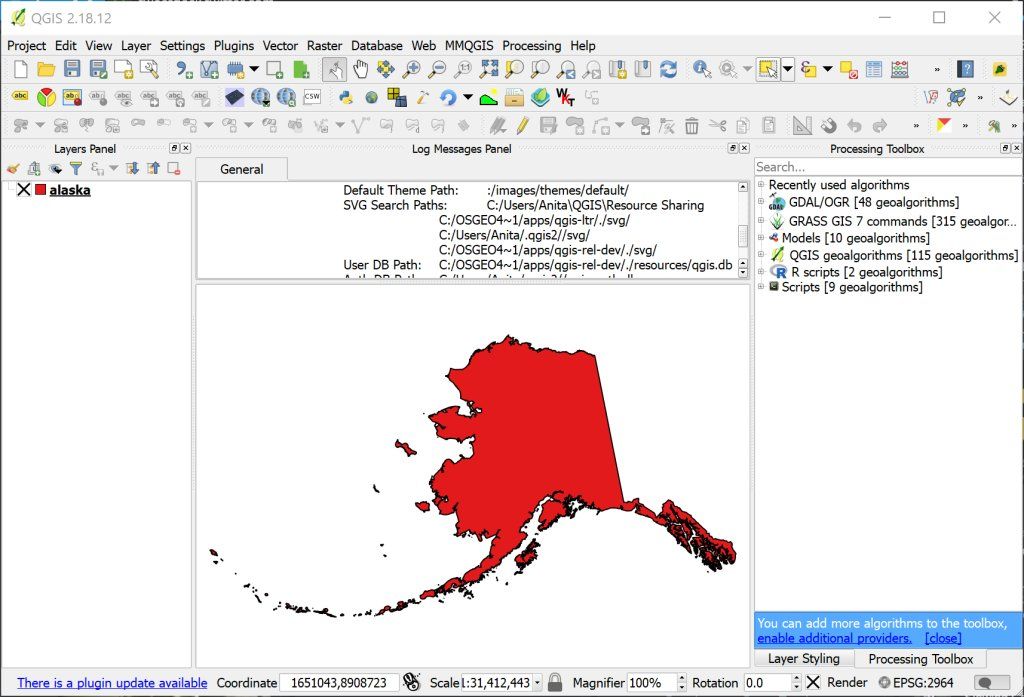
Task: Activate the Identify Features tool
Action: [x=702, y=69]
